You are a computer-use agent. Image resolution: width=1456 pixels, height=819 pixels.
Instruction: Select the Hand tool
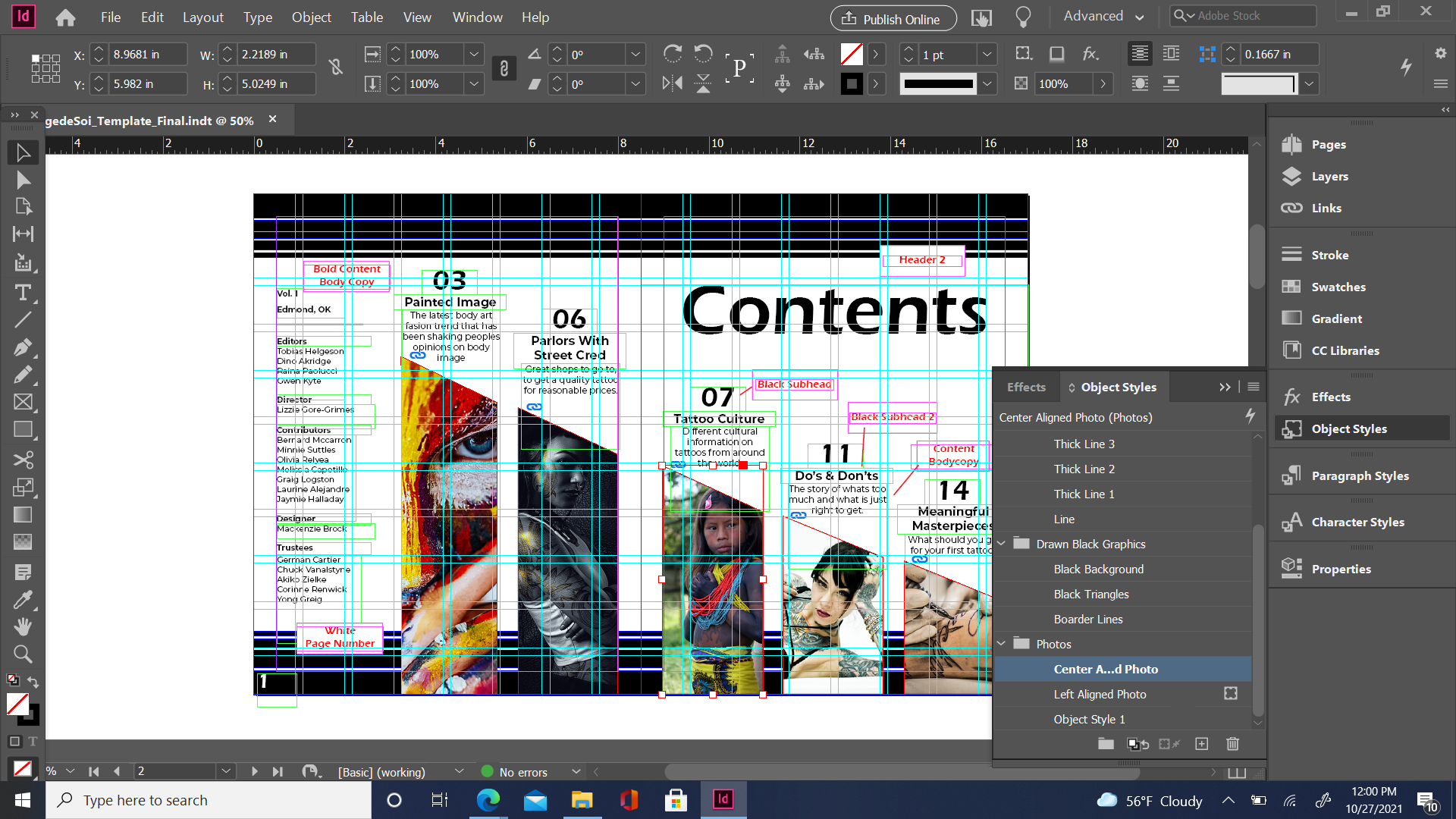(23, 626)
